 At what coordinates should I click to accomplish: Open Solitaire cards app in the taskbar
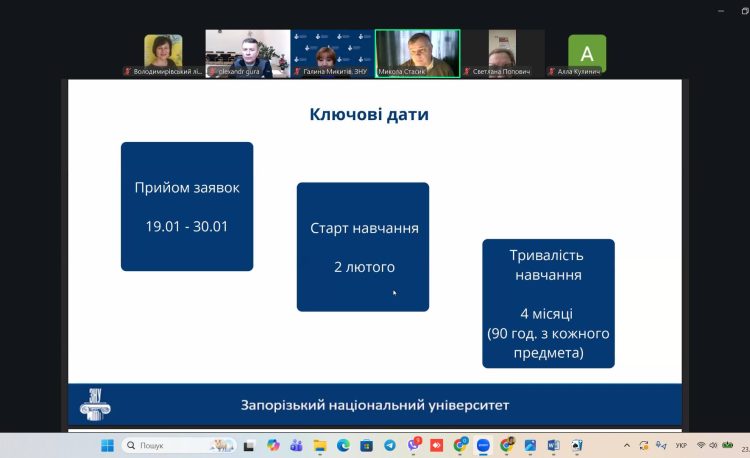pos(577,445)
